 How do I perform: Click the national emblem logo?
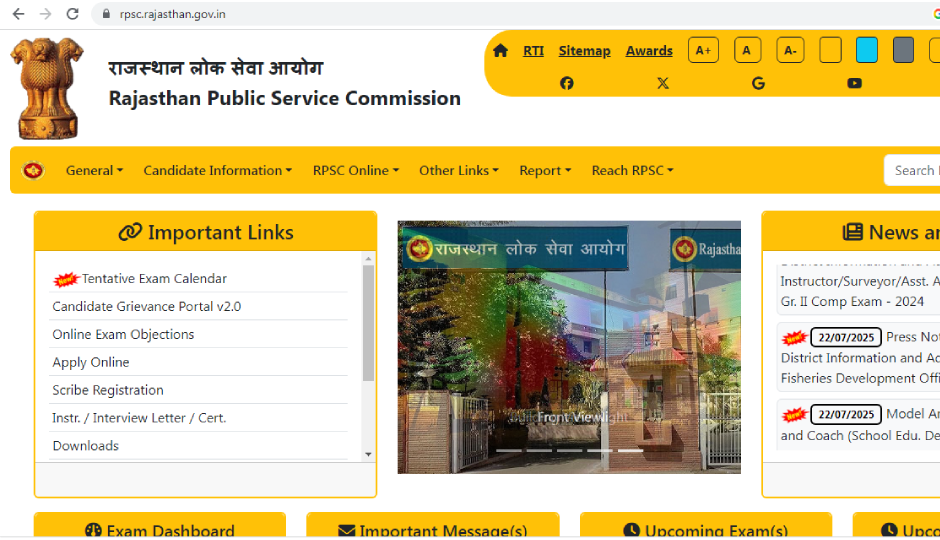point(47,88)
